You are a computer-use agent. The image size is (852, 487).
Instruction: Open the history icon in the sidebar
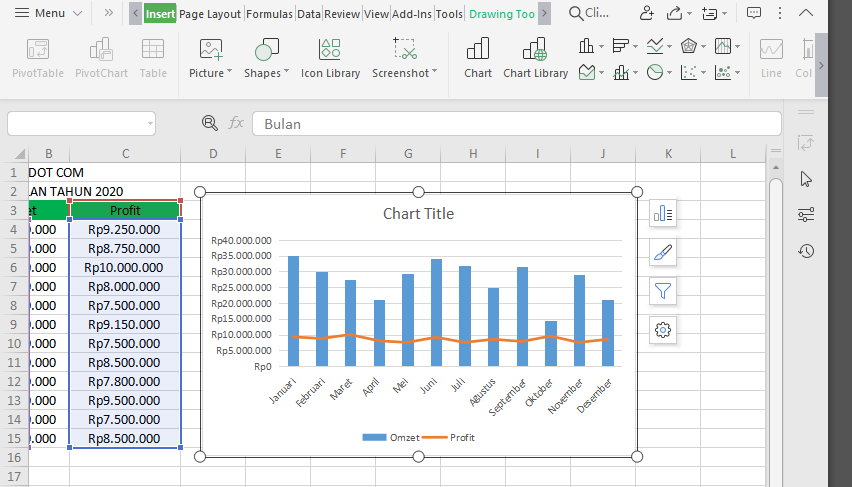click(x=806, y=251)
